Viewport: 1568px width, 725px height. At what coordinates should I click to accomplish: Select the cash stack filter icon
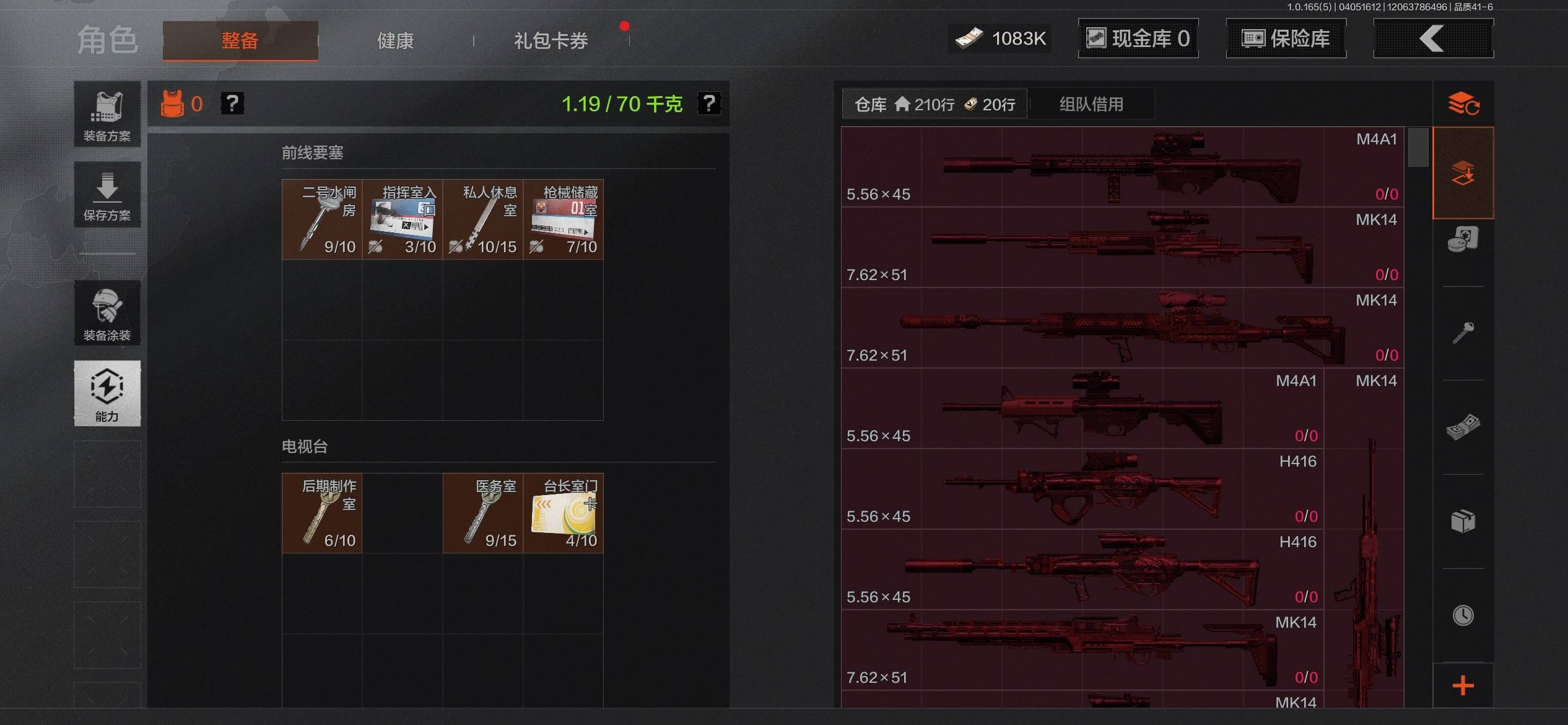click(x=1463, y=427)
